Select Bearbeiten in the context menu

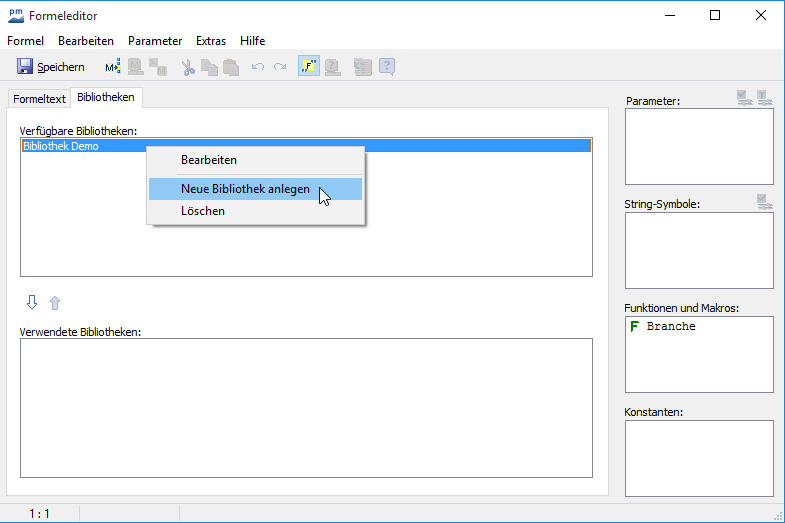209,159
